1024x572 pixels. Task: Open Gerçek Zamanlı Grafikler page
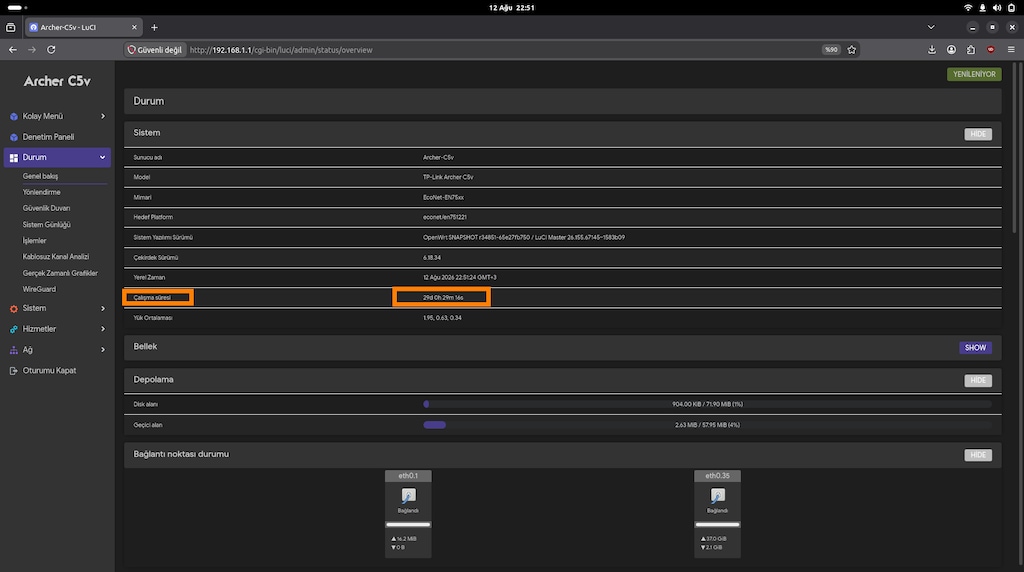click(60, 273)
